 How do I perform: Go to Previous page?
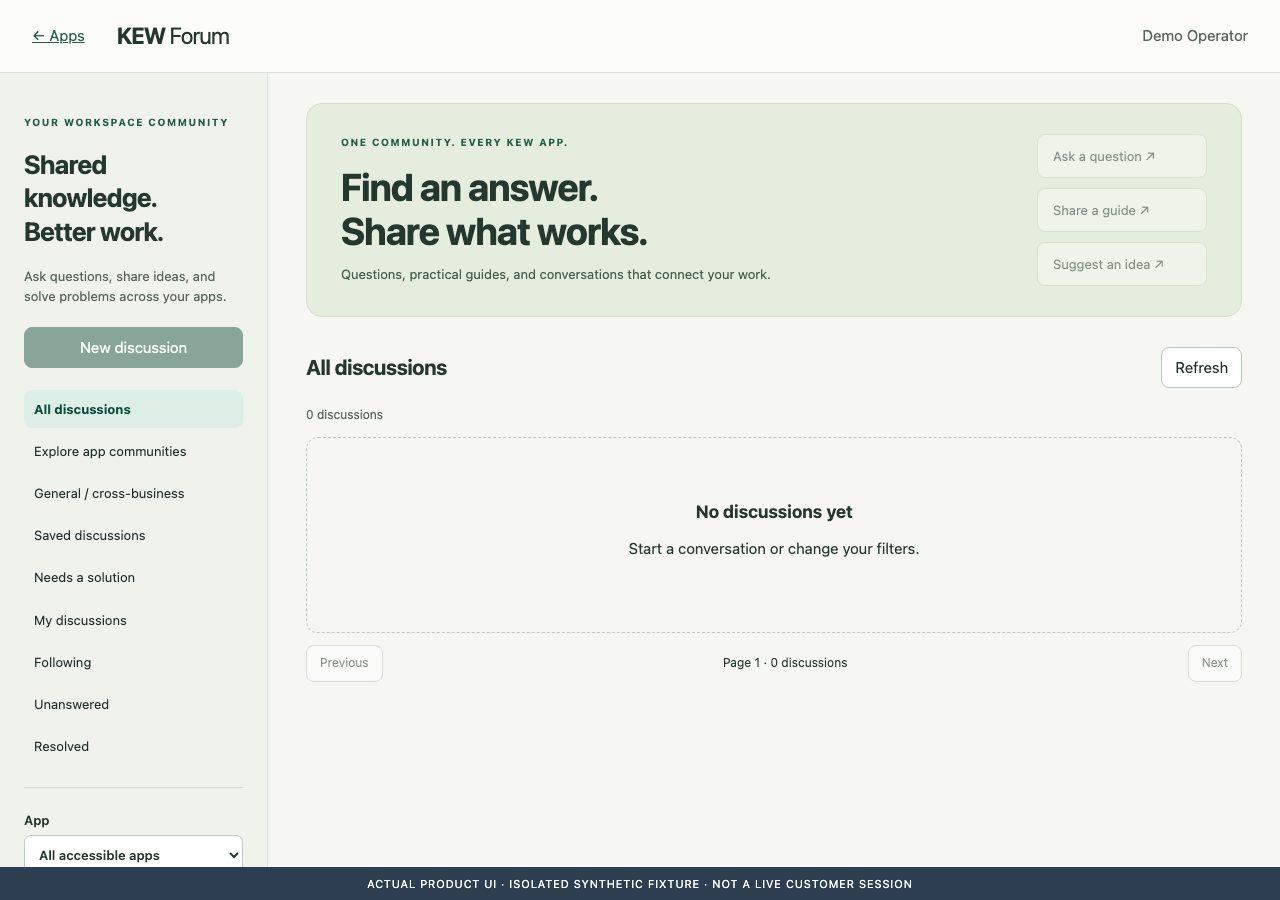[344, 663]
